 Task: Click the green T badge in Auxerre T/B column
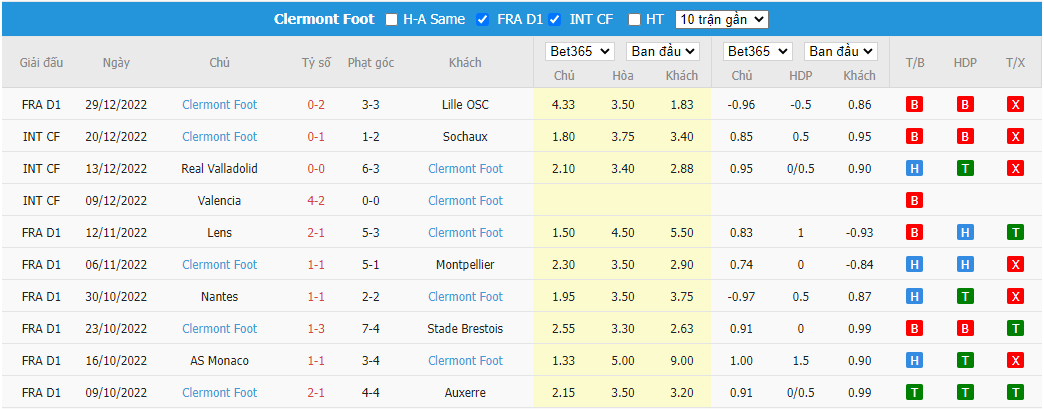tap(914, 392)
